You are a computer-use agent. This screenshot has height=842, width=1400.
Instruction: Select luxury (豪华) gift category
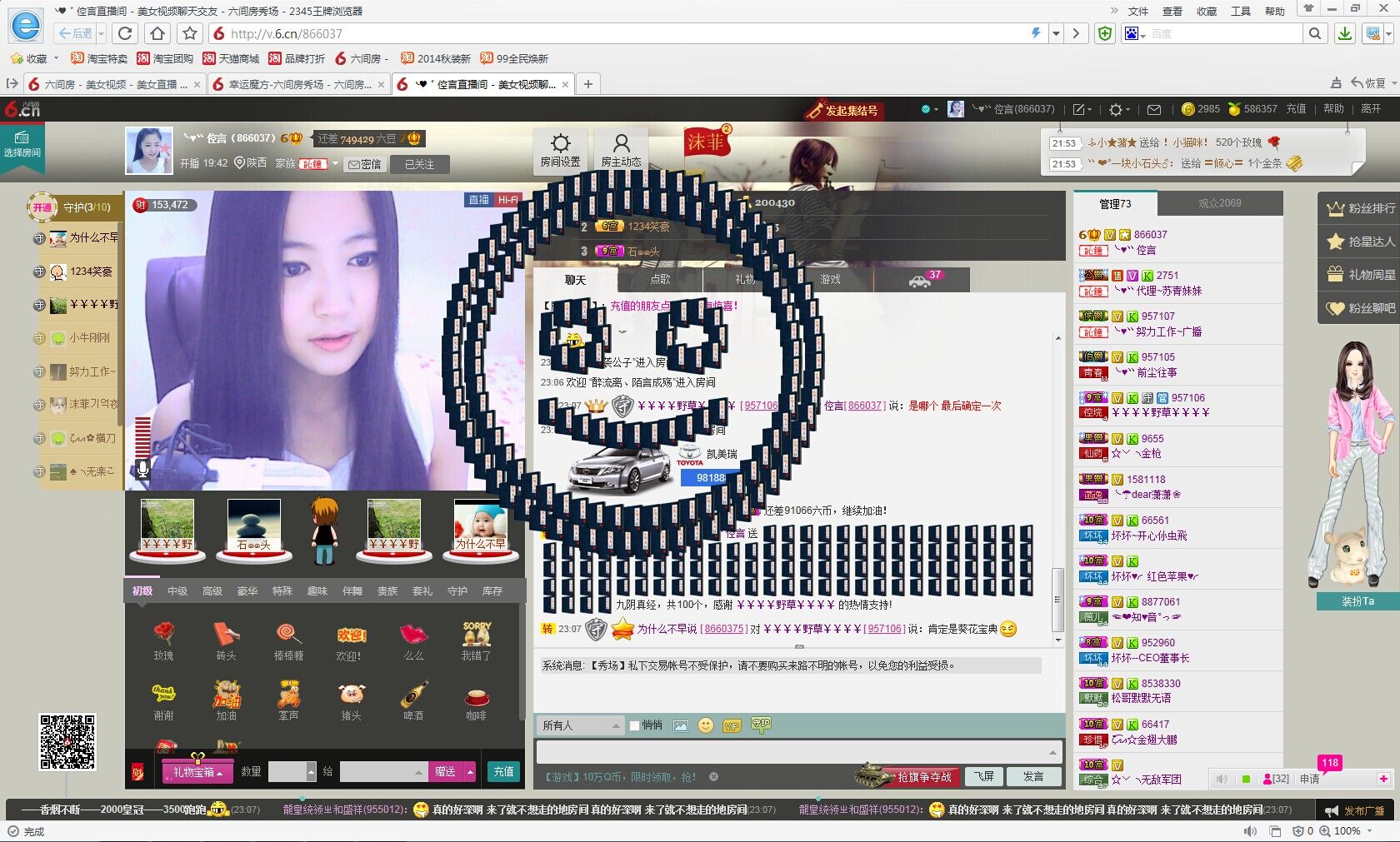[x=247, y=590]
